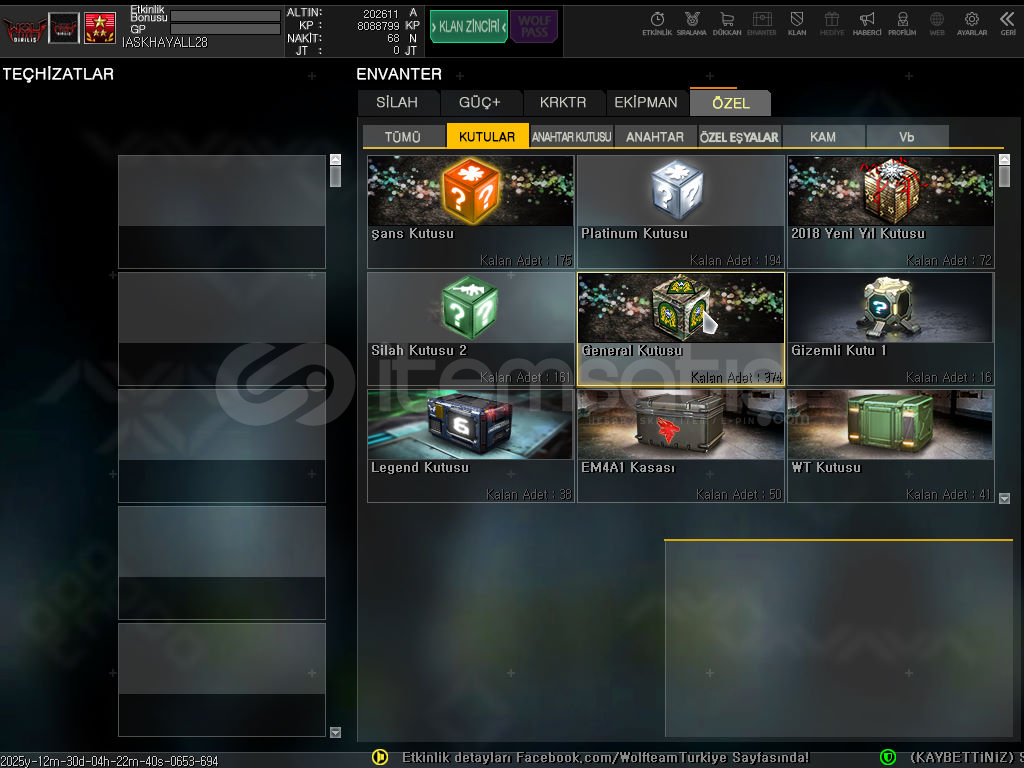Click the KLAN ZİNCİRİ button

point(468,27)
